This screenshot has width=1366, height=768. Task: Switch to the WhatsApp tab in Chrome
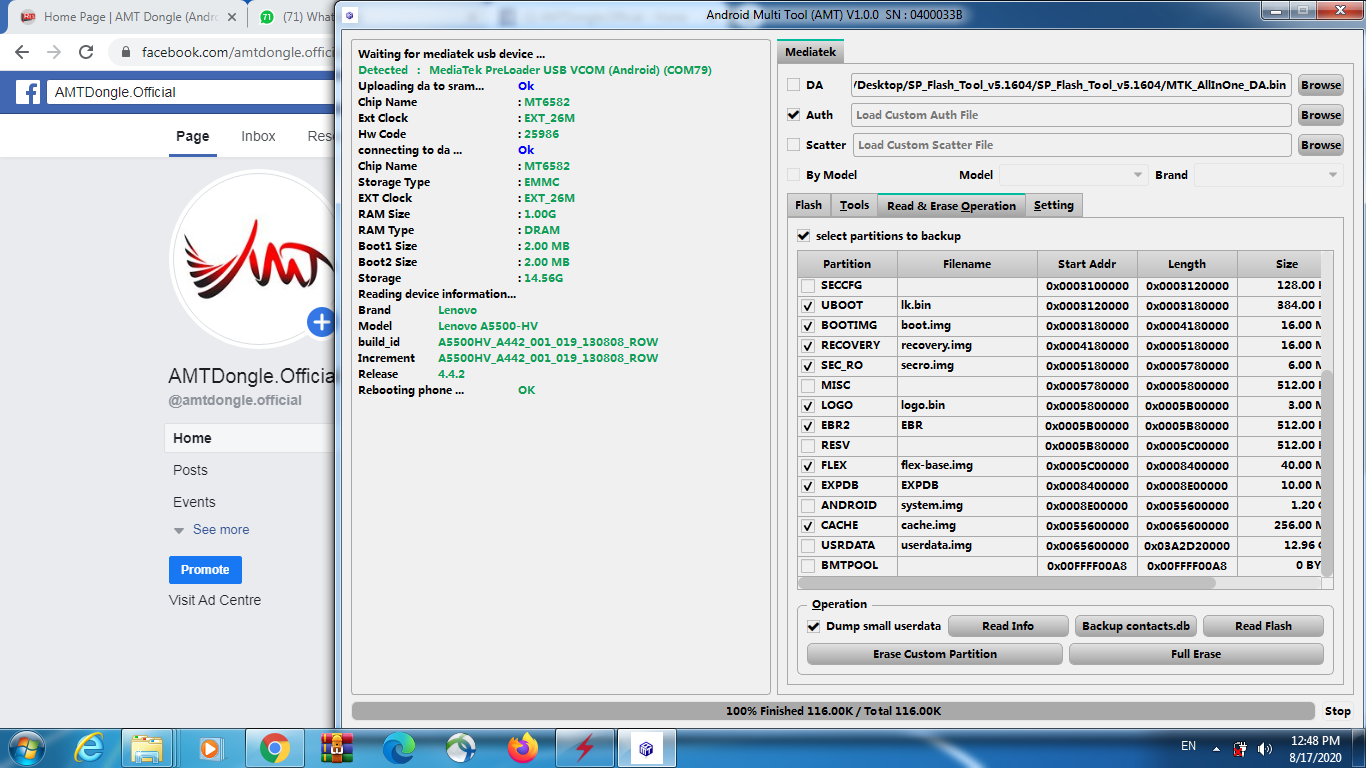295,17
